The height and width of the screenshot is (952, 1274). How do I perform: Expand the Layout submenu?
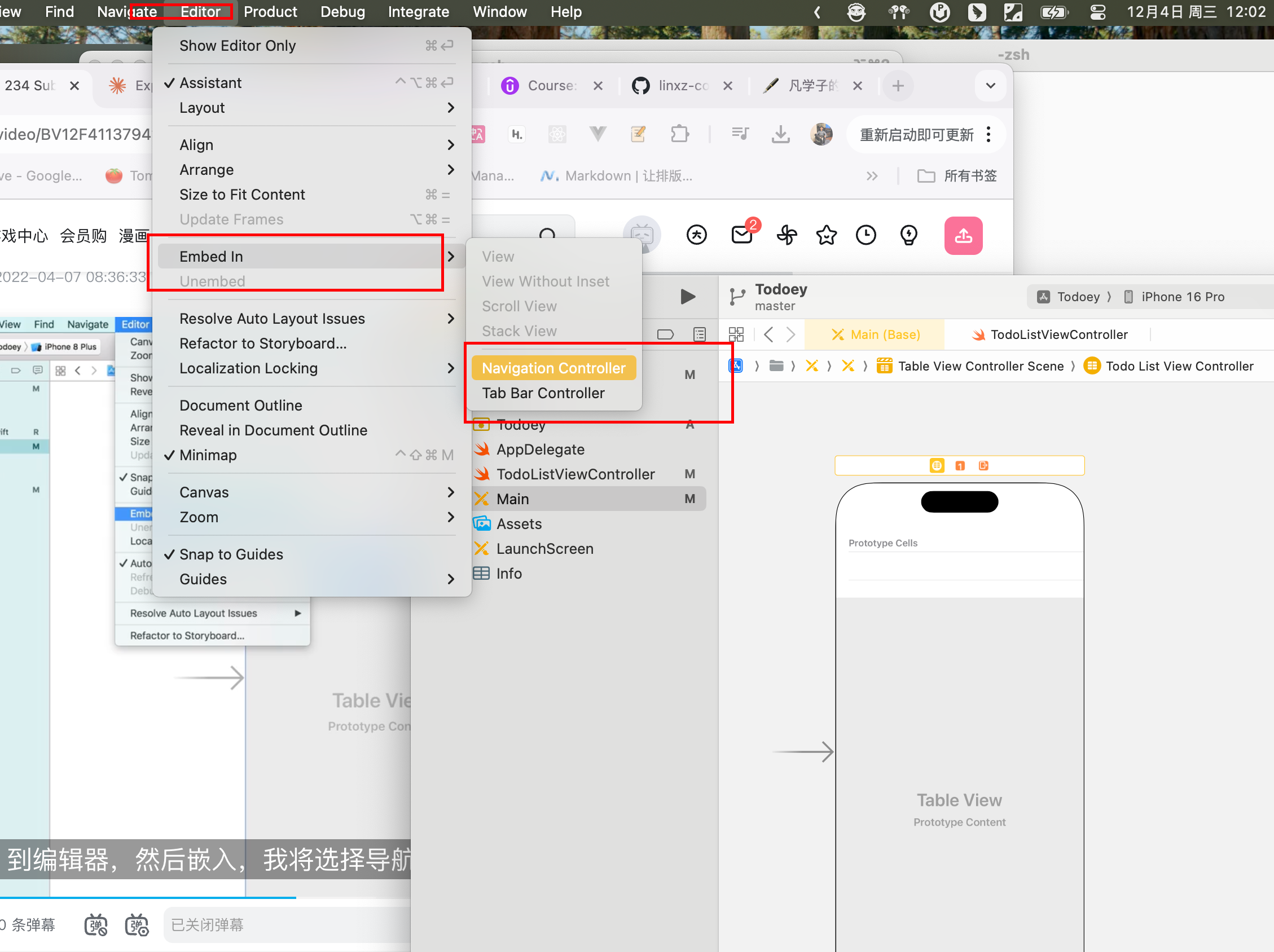(x=311, y=108)
